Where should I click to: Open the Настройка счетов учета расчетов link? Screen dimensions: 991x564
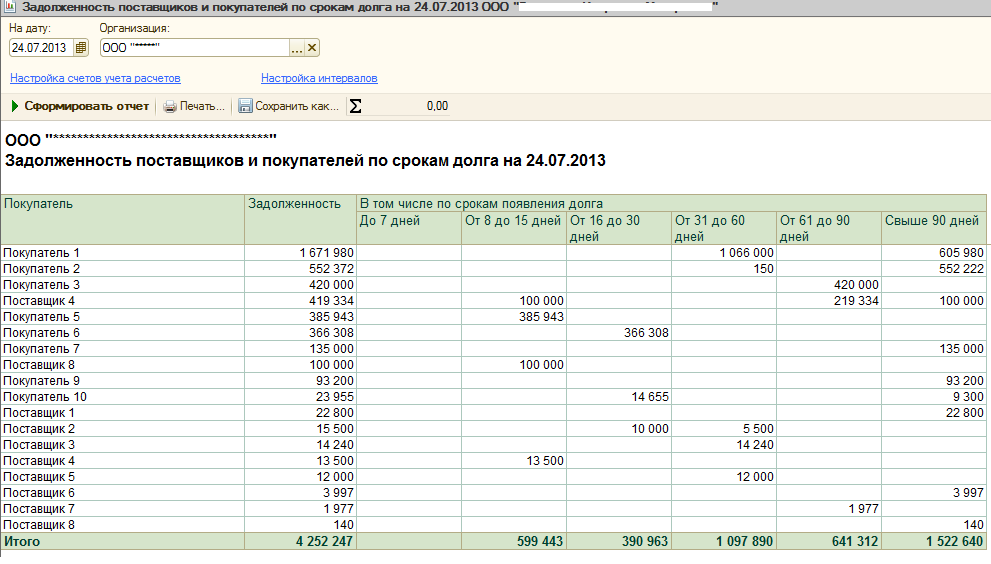coord(95,78)
